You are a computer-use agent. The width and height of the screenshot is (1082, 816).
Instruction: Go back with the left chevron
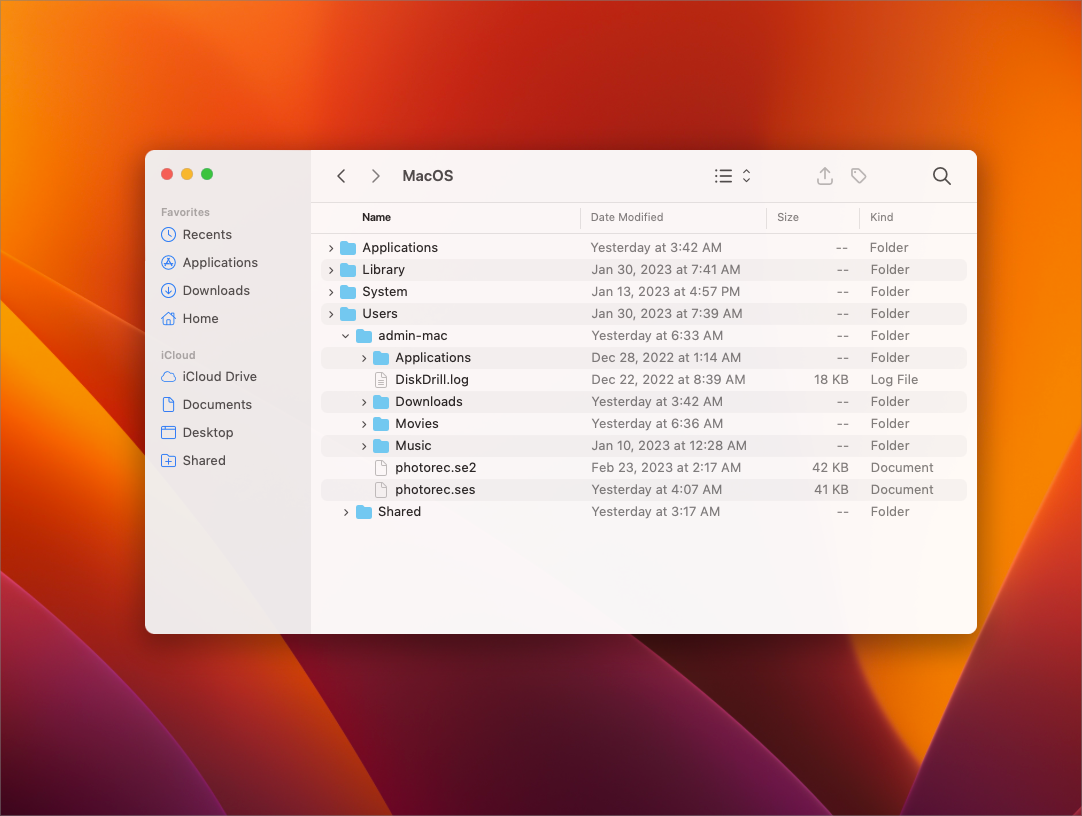click(341, 176)
